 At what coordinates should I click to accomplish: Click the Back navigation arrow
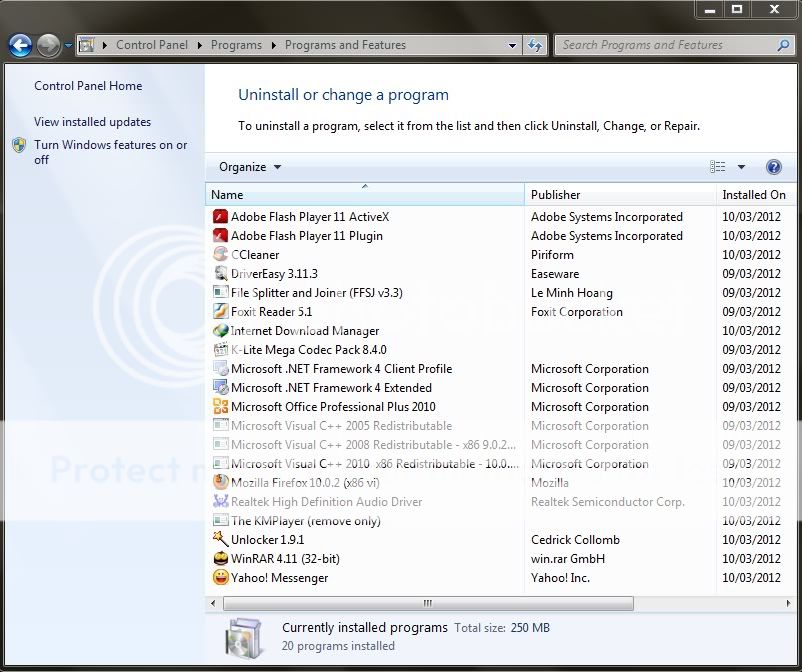(20, 46)
